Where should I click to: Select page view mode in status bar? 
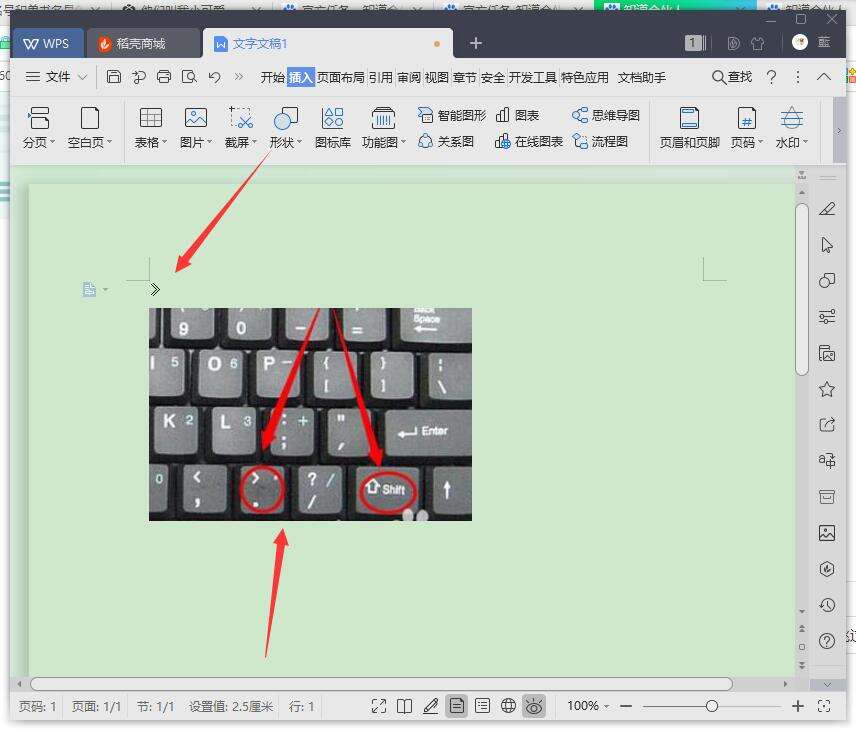pyautogui.click(x=456, y=706)
